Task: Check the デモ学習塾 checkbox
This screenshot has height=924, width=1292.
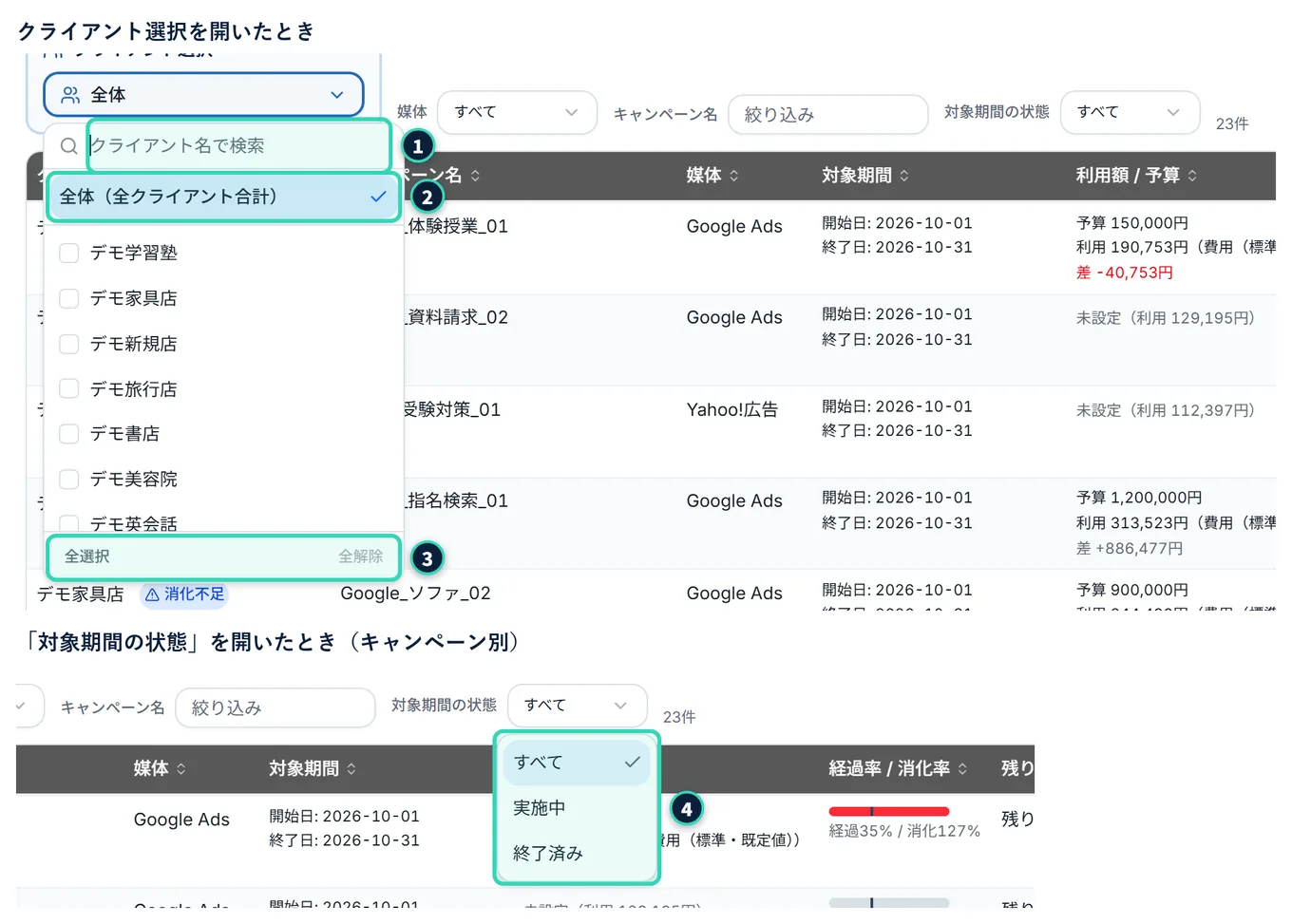Action: (x=68, y=253)
